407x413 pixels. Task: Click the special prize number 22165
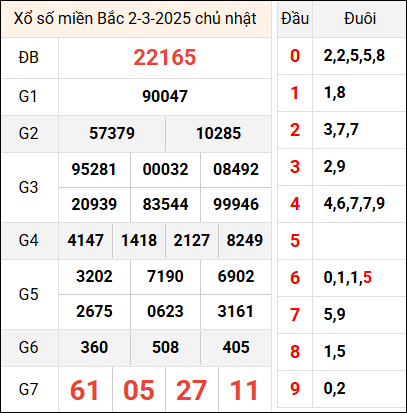(165, 57)
